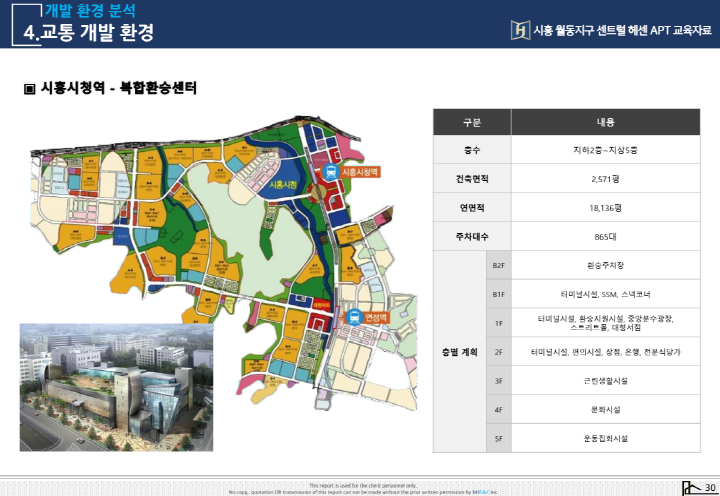This screenshot has height=496, width=720.
Task: Select the 18,136평 total floor area value
Action: pyautogui.click(x=605, y=208)
